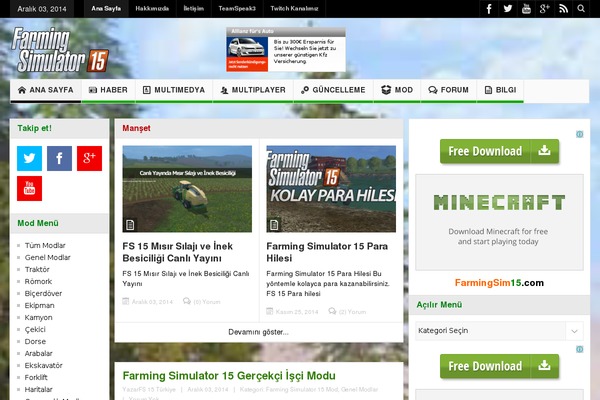Select BILGI main tab
600x400 pixels.
click(500, 90)
